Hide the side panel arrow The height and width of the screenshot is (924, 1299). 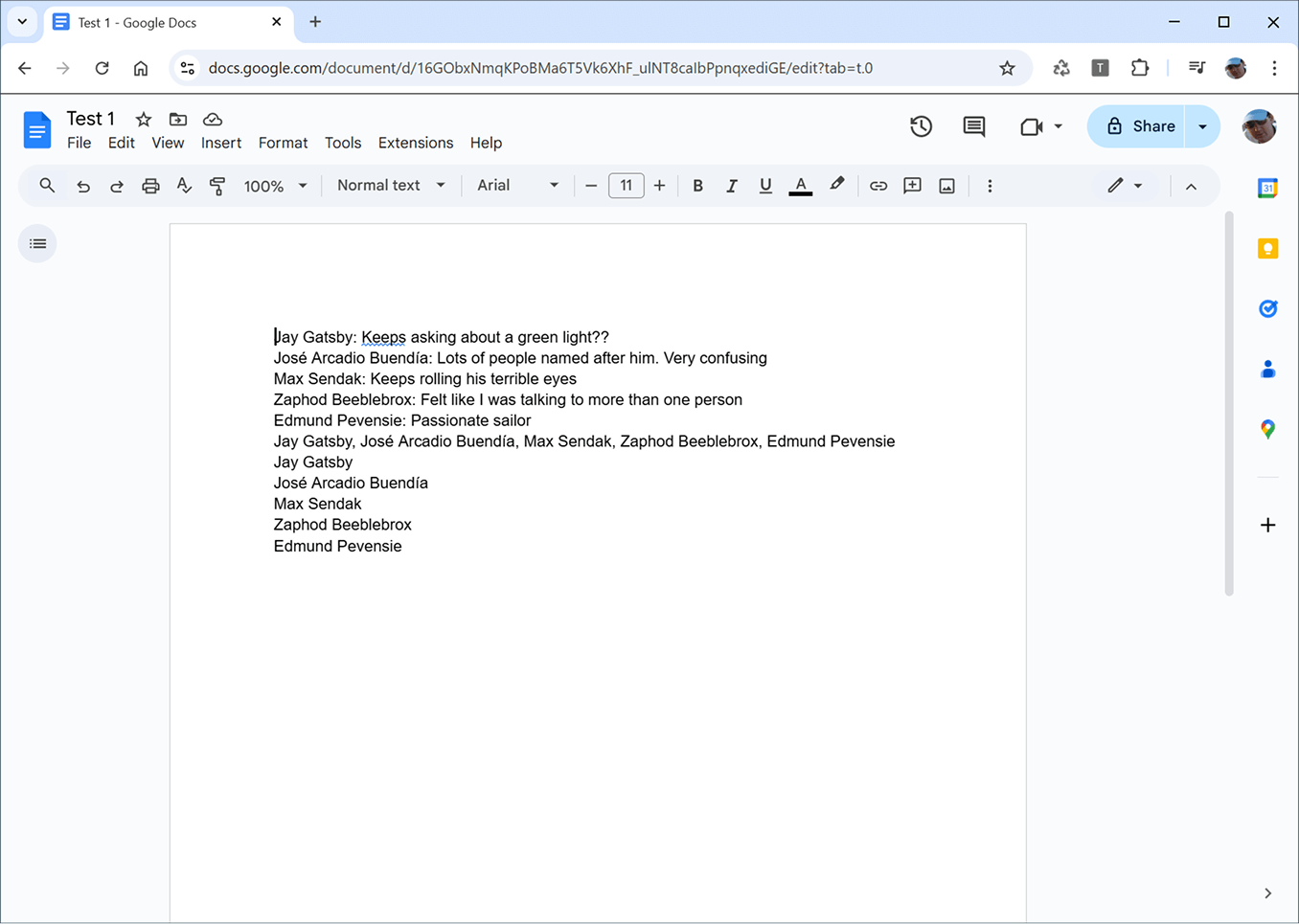(1267, 893)
